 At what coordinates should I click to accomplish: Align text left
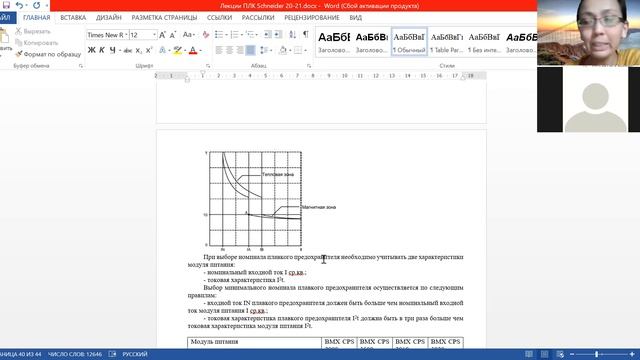point(219,50)
